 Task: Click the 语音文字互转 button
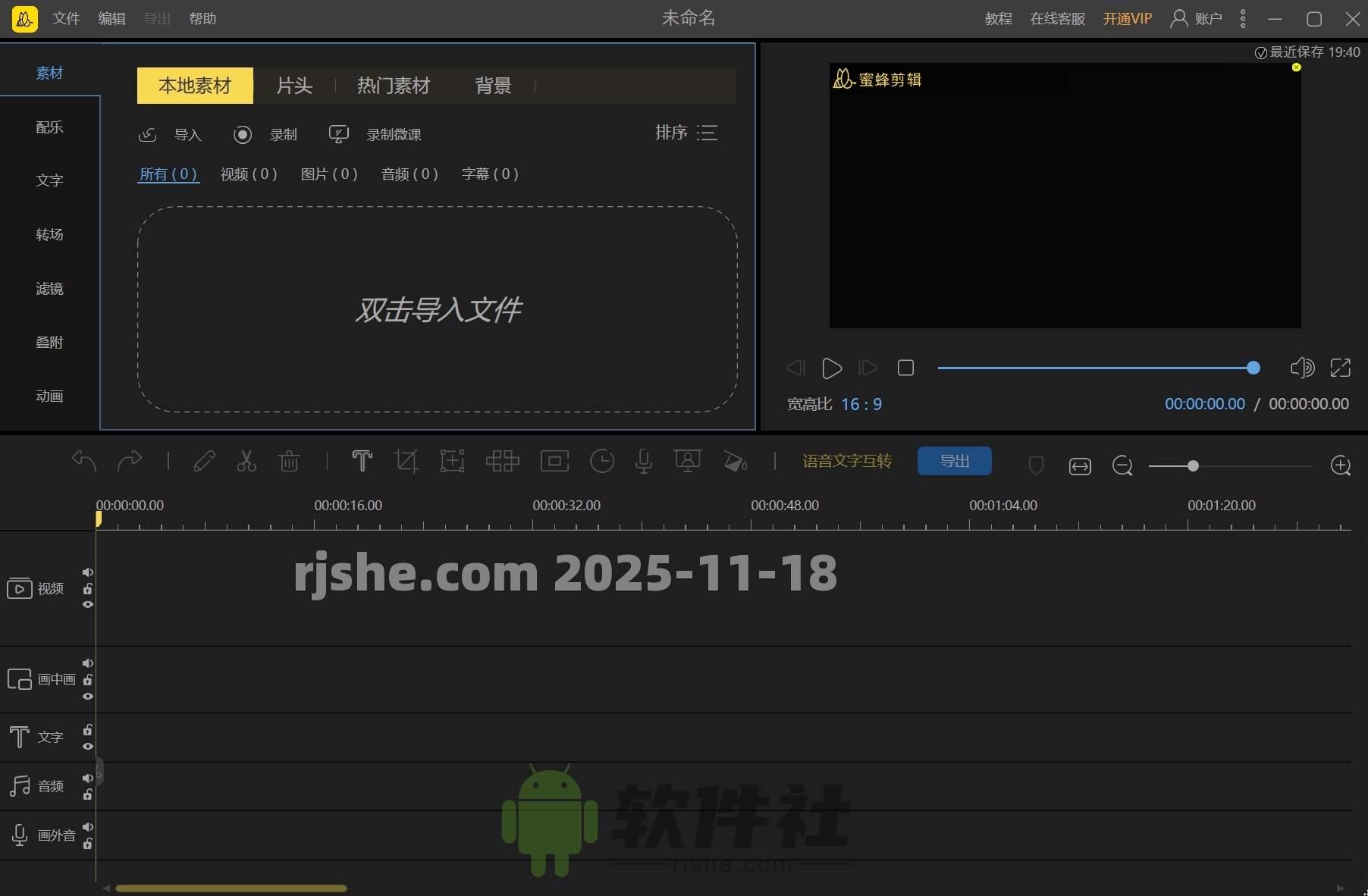[x=846, y=461]
